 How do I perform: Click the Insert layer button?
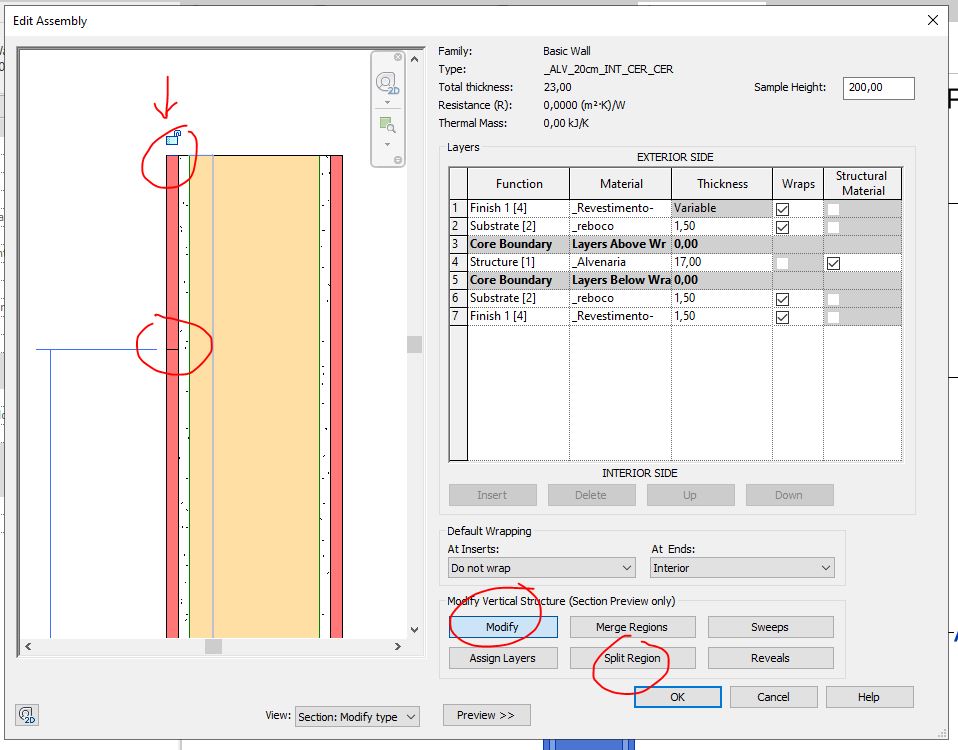pyautogui.click(x=492, y=495)
